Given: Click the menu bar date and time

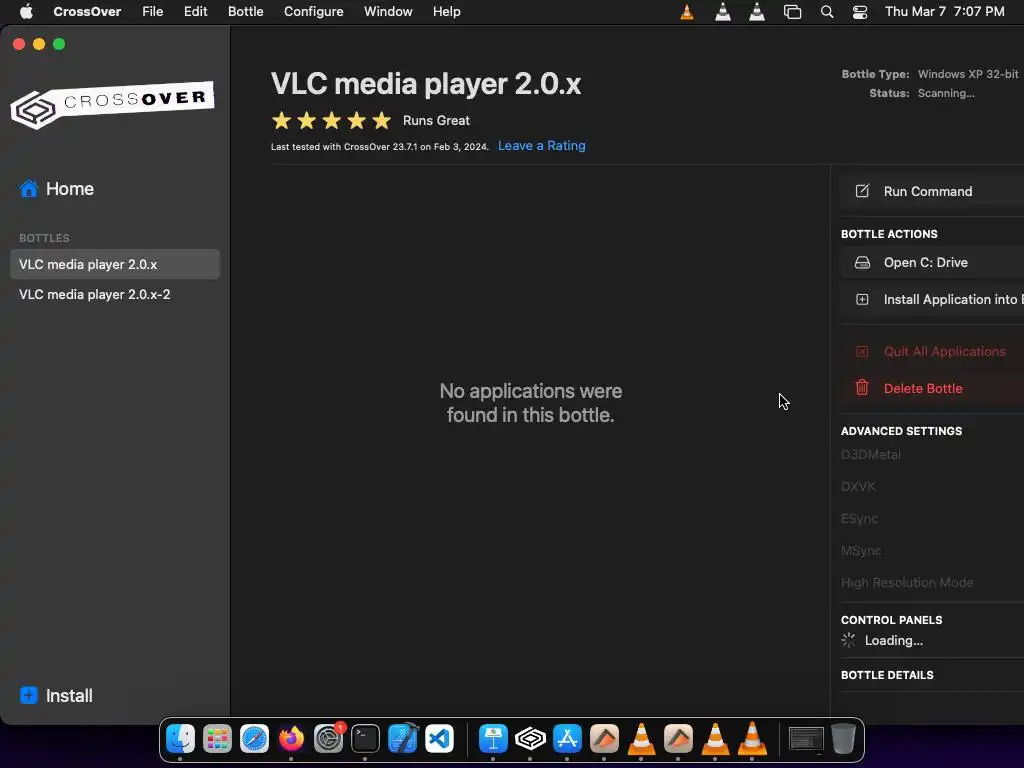Looking at the screenshot, I should pyautogui.click(x=944, y=12).
